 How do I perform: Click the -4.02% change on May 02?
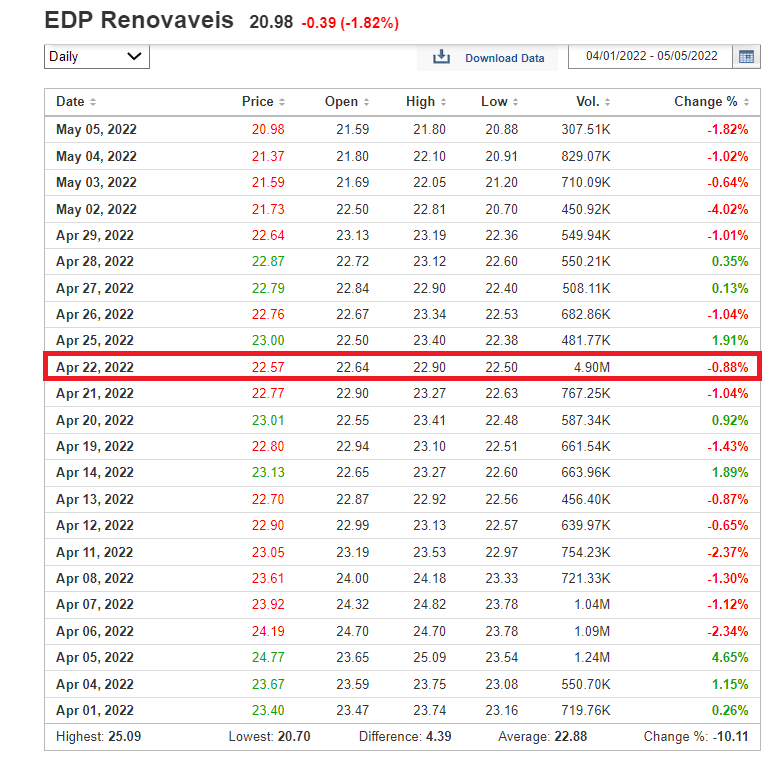point(727,209)
